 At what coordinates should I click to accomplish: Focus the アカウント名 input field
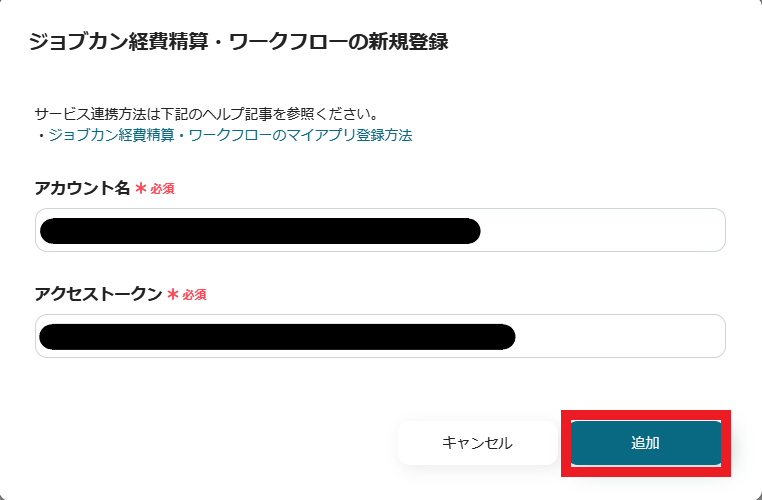tap(600, 230)
